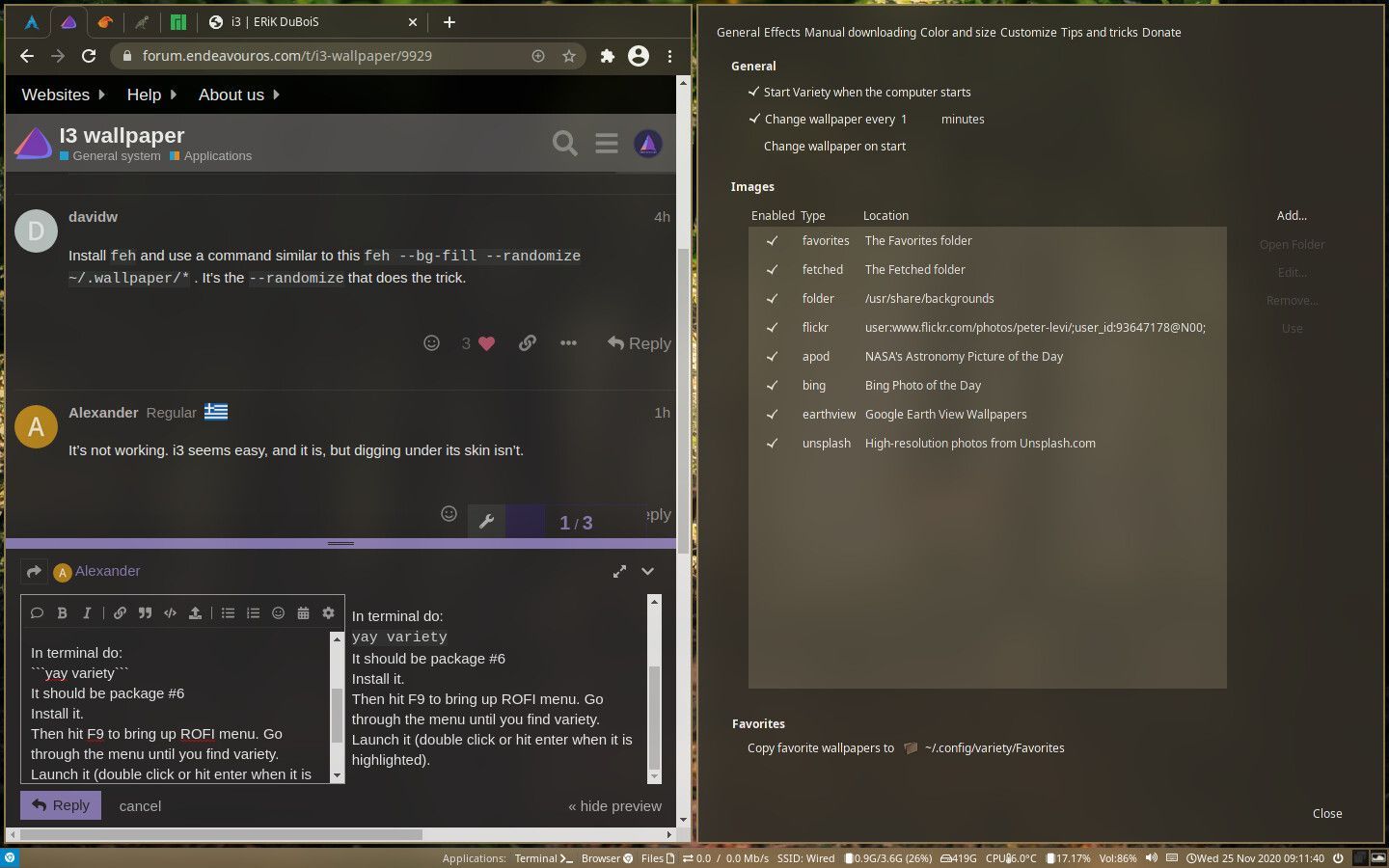Click the Blockquote icon in the editor toolbar
1389x868 pixels.
[x=145, y=612]
